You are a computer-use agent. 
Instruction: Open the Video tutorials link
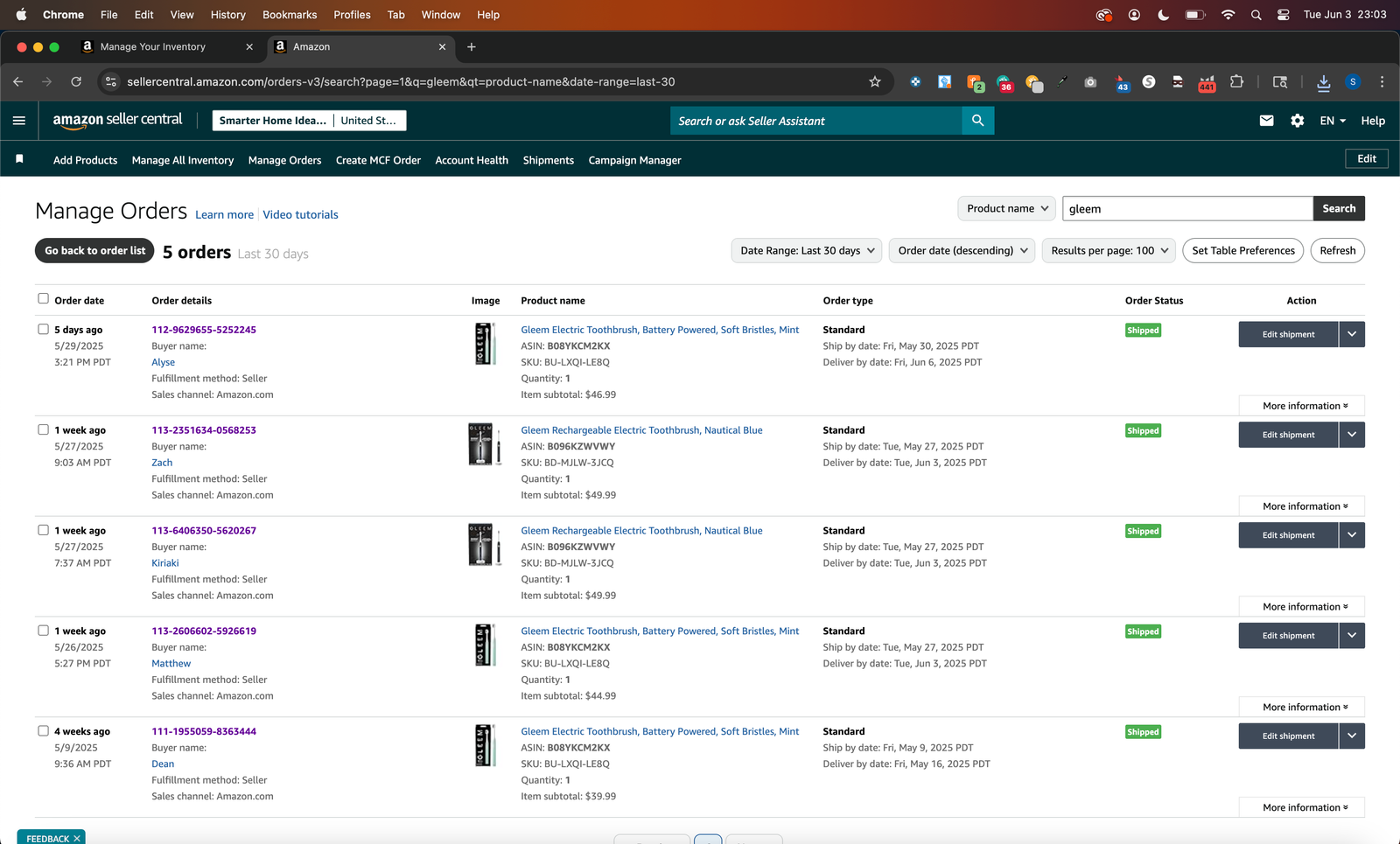[300, 214]
